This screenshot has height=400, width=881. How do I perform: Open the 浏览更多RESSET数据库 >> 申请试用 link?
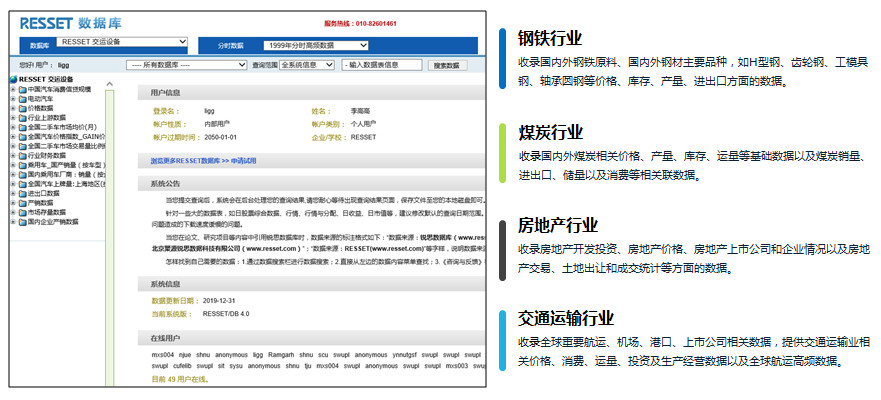point(203,161)
